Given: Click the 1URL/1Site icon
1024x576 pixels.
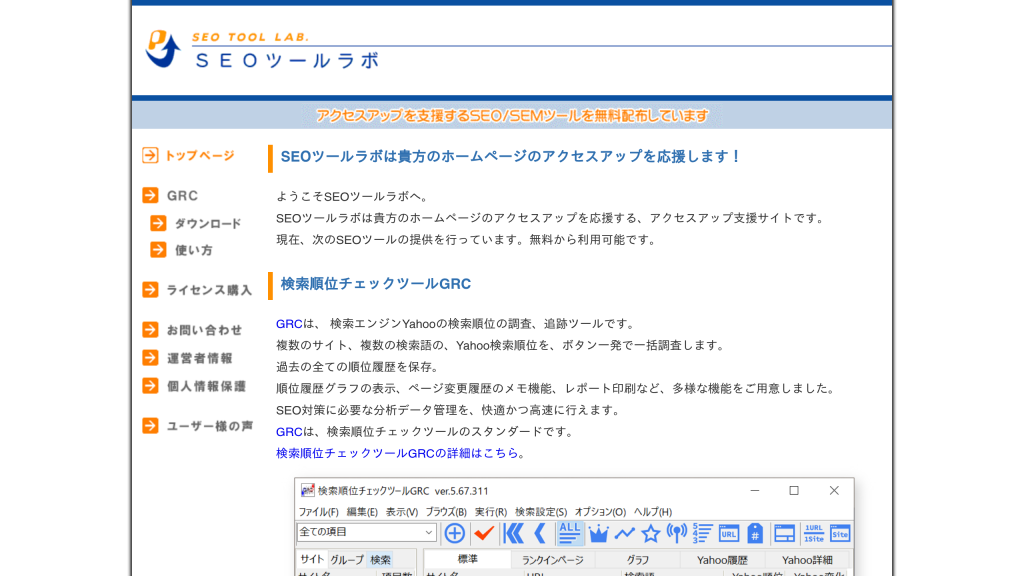Looking at the screenshot, I should pyautogui.click(x=813, y=534).
